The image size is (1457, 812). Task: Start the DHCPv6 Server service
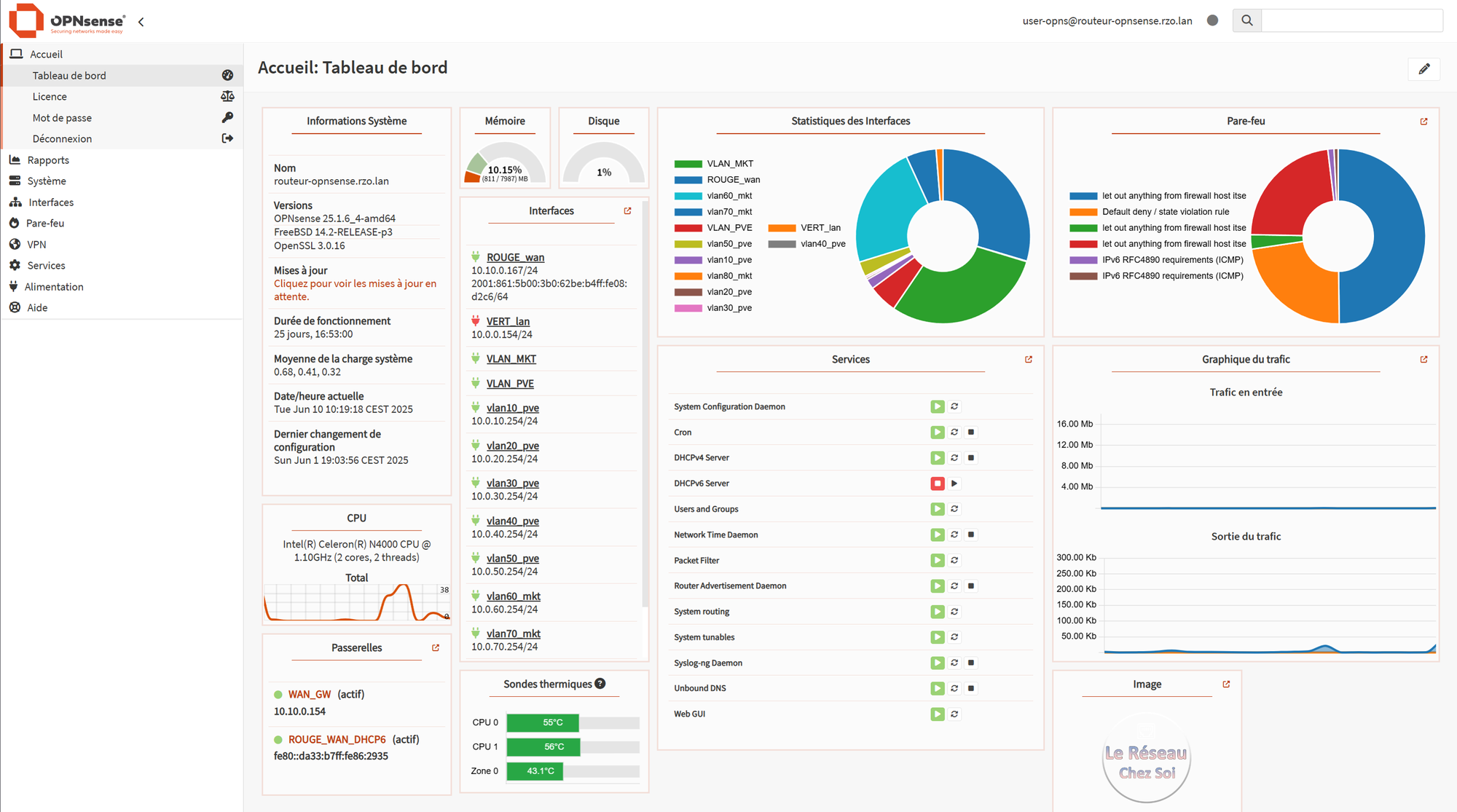tap(954, 484)
